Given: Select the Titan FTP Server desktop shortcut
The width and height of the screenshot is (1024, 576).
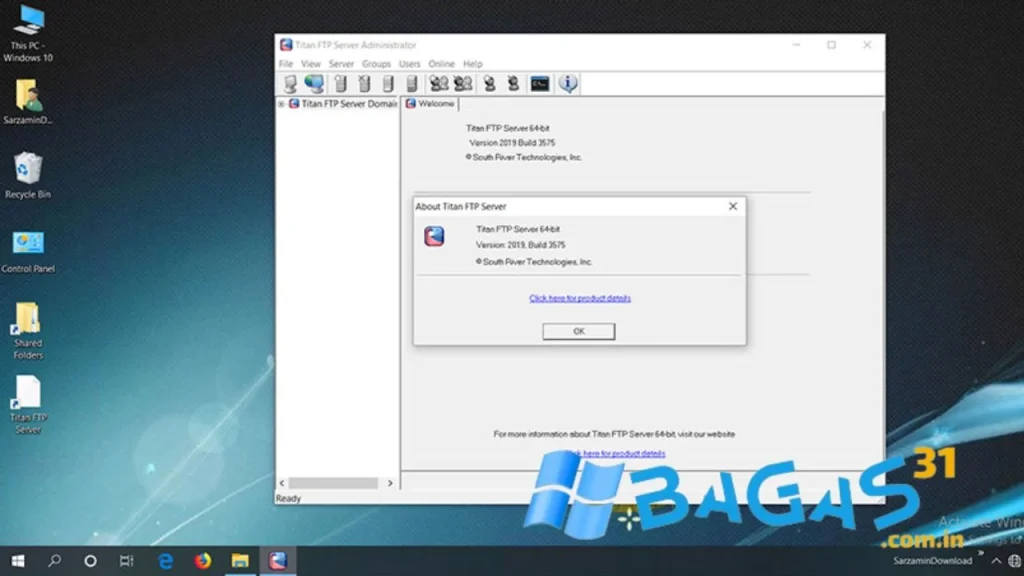Looking at the screenshot, I should [28, 405].
